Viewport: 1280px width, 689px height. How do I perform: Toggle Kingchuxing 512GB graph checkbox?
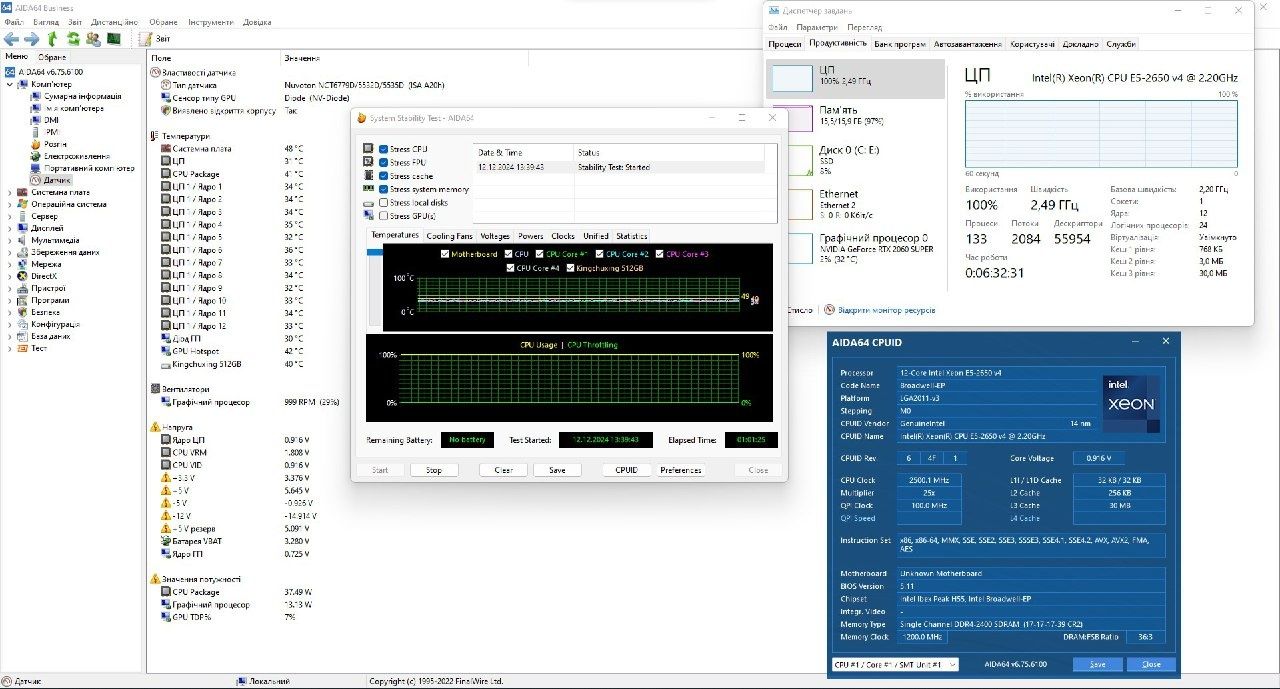pyautogui.click(x=570, y=268)
